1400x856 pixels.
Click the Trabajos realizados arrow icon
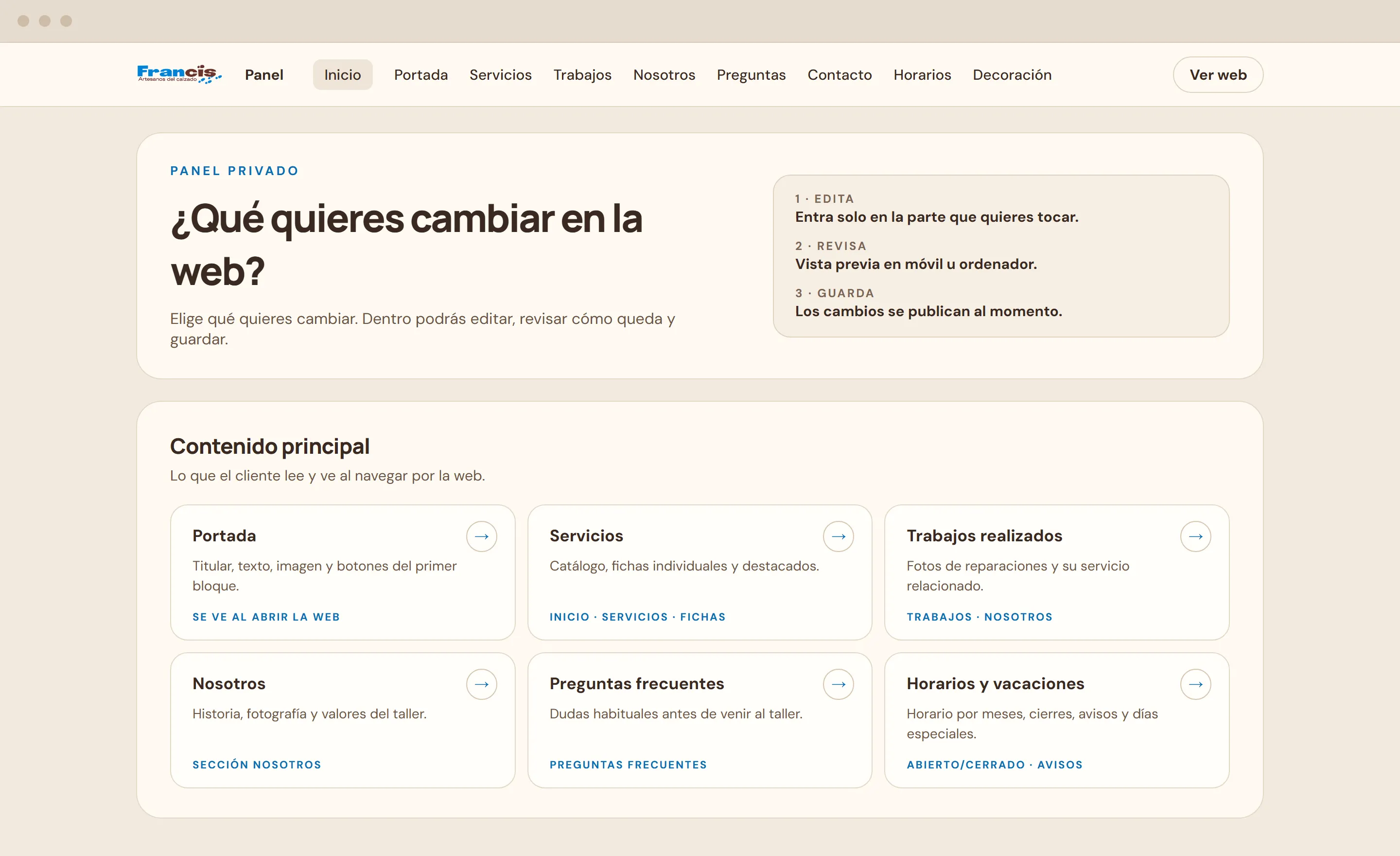(x=1195, y=536)
